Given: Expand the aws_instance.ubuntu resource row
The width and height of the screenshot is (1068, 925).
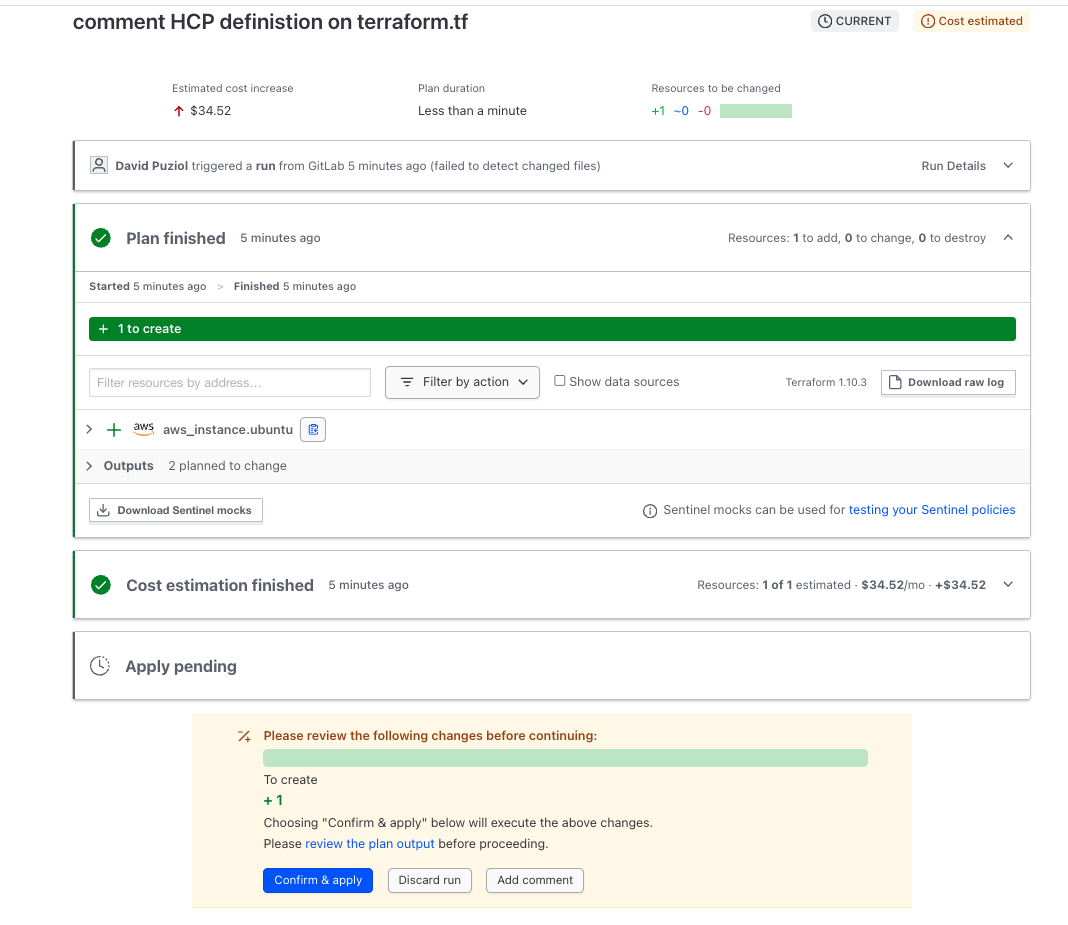Looking at the screenshot, I should (89, 429).
